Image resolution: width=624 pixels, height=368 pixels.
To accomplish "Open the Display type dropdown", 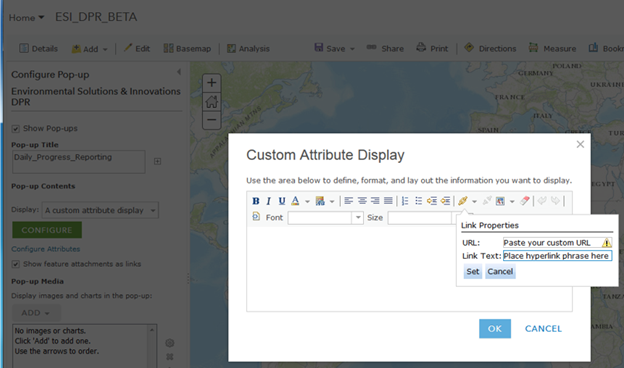I will (x=100, y=210).
